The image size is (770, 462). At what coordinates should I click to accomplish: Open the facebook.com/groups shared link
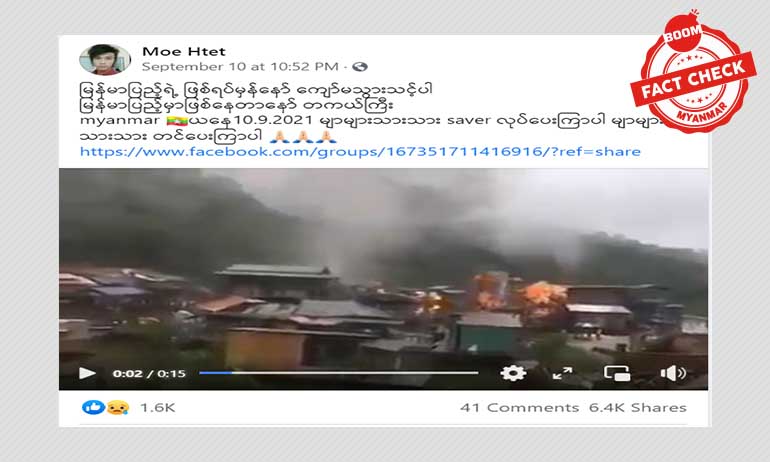(360, 151)
